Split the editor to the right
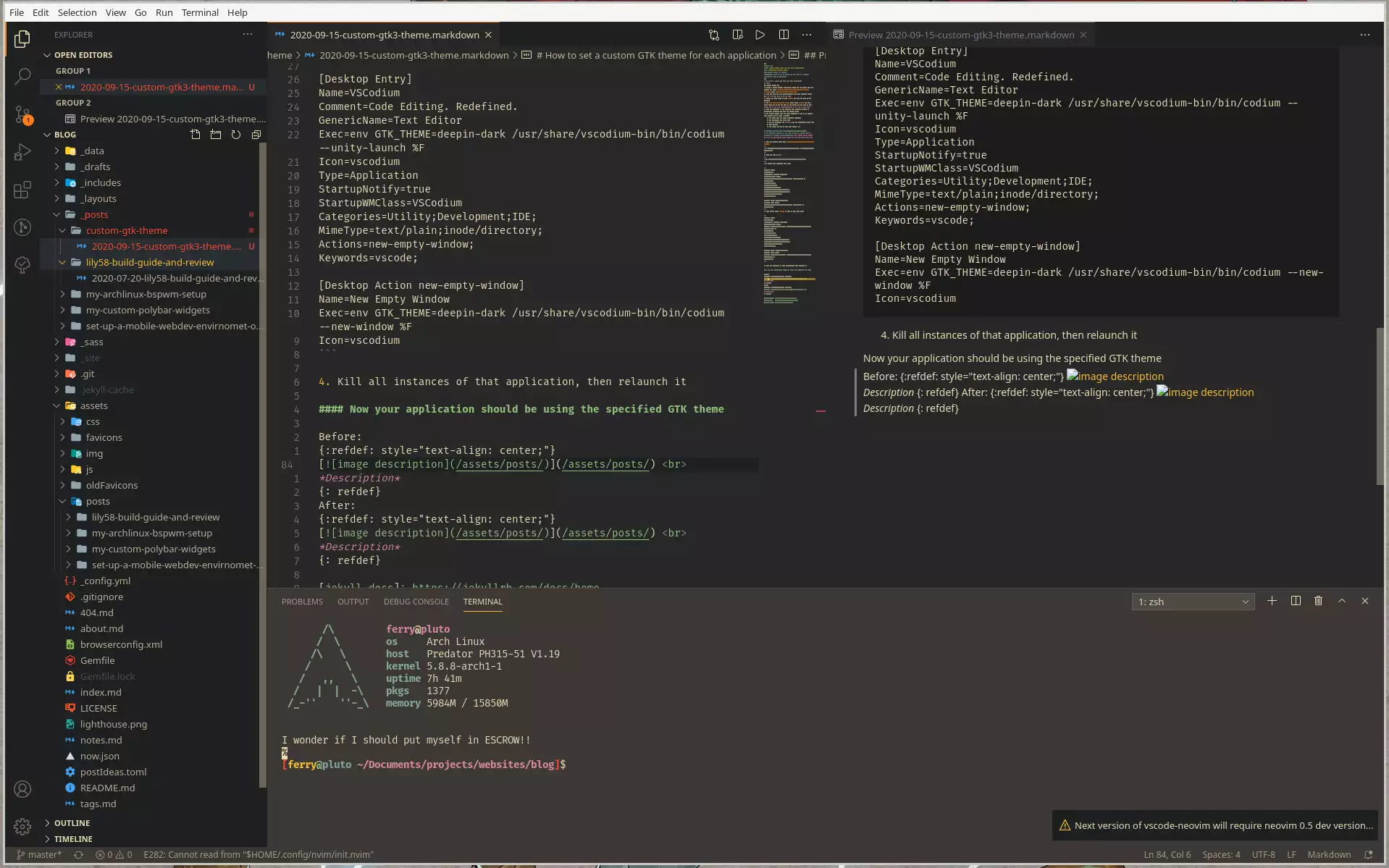This screenshot has height=868, width=1389. point(784,35)
